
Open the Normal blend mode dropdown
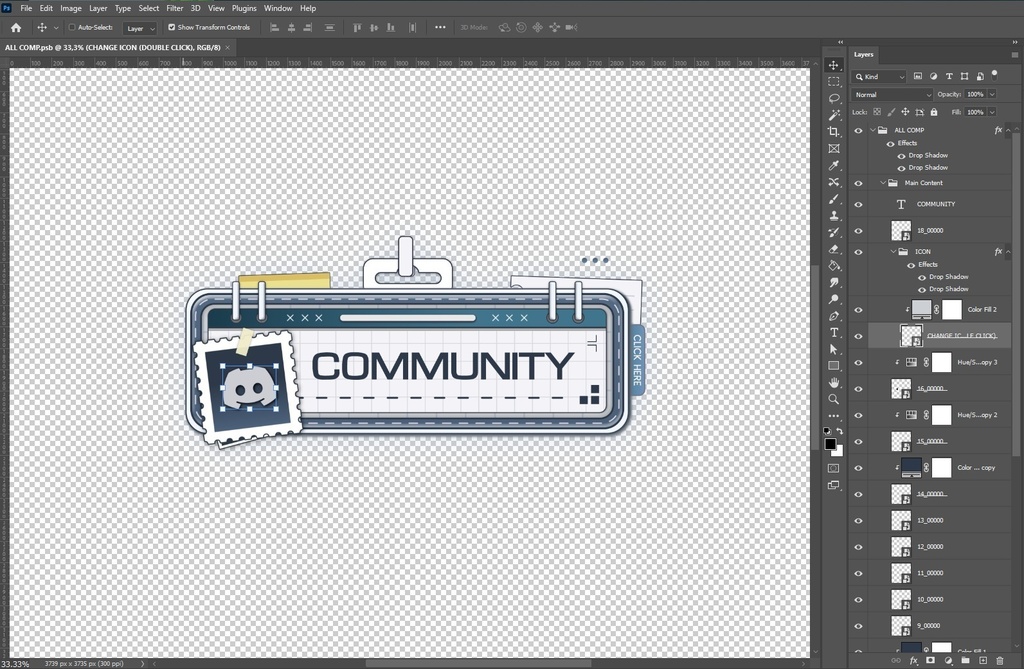(x=891, y=95)
